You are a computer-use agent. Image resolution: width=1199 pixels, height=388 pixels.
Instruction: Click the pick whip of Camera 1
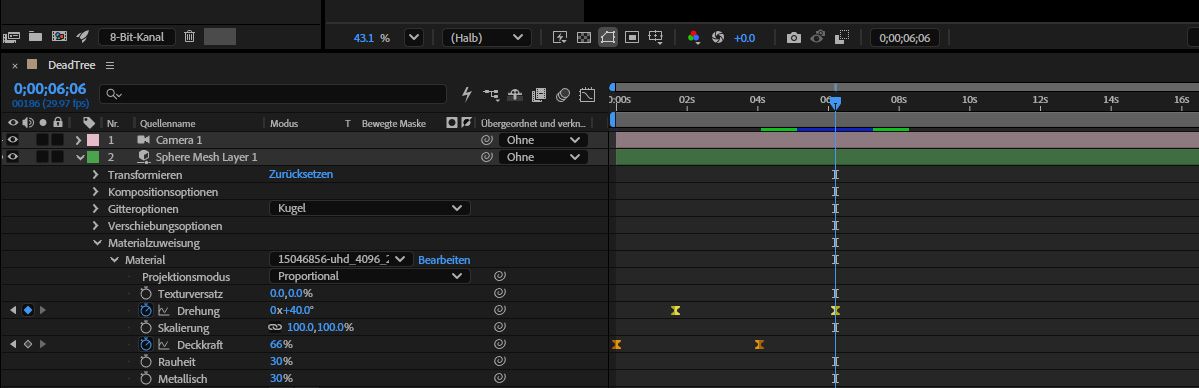(486, 140)
